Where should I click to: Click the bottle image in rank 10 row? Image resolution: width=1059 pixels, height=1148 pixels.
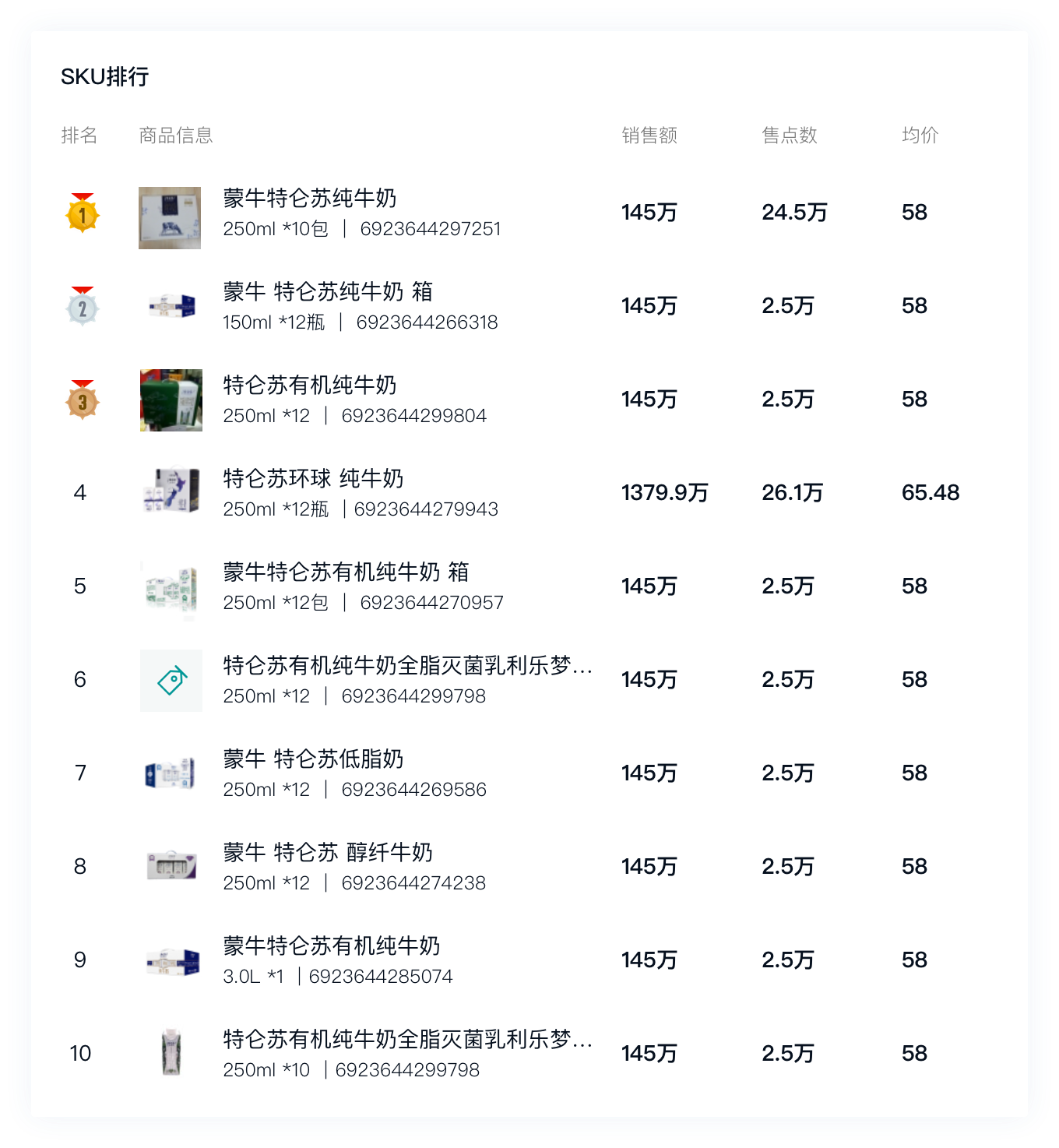point(171,1052)
